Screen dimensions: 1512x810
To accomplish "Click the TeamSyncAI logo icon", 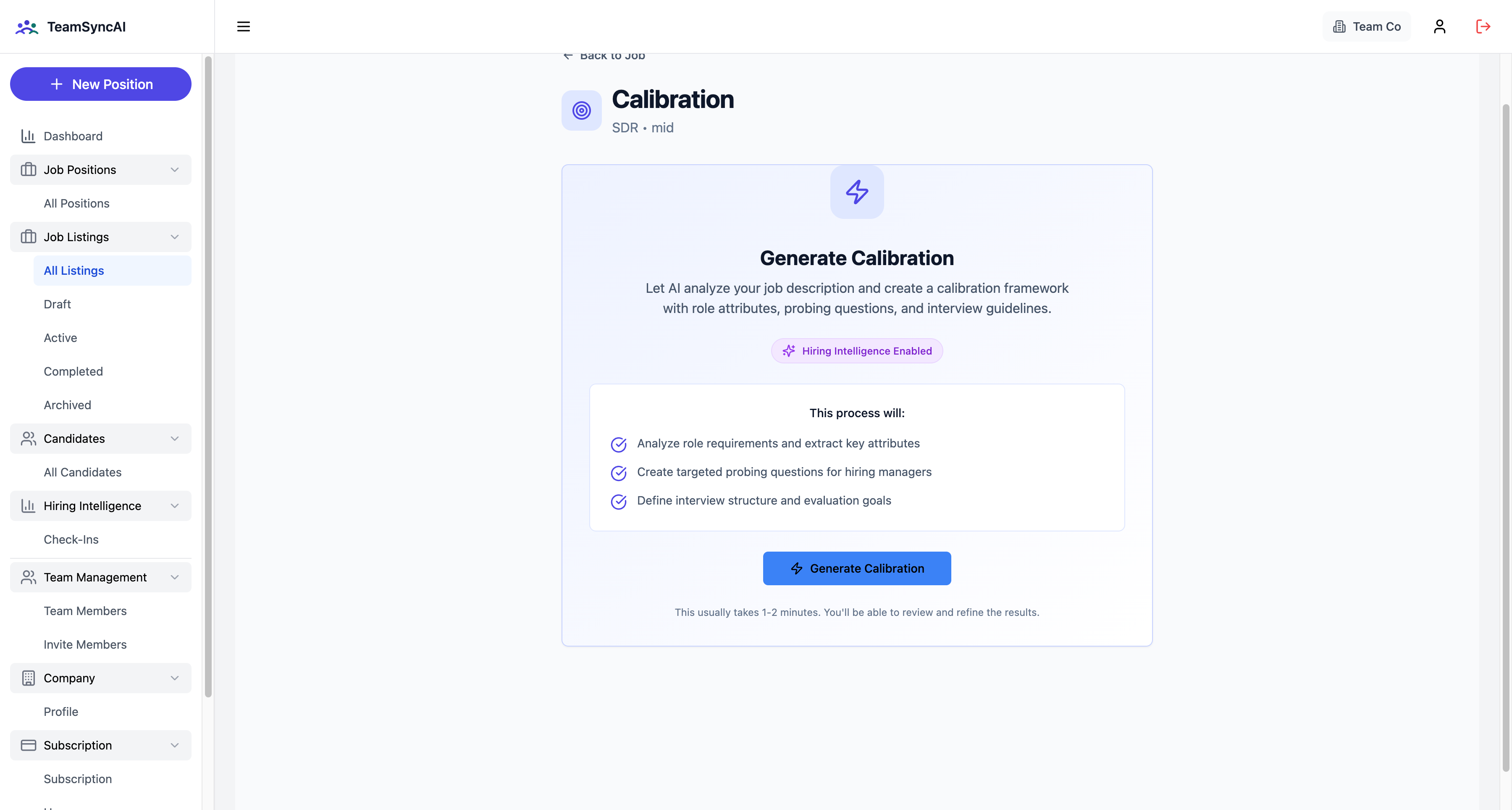I will (26, 27).
